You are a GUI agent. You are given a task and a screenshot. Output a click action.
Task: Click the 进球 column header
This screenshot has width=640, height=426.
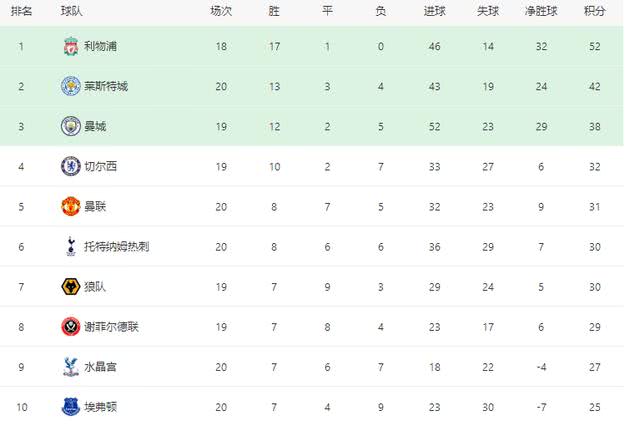coord(434,11)
